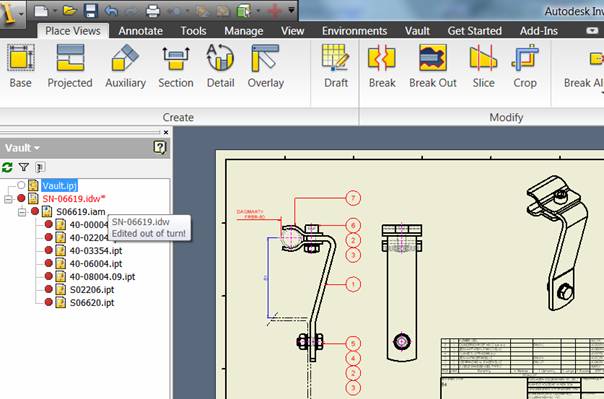Open help for the Vault browser panel
This screenshot has height=399, width=604.
pos(159,147)
